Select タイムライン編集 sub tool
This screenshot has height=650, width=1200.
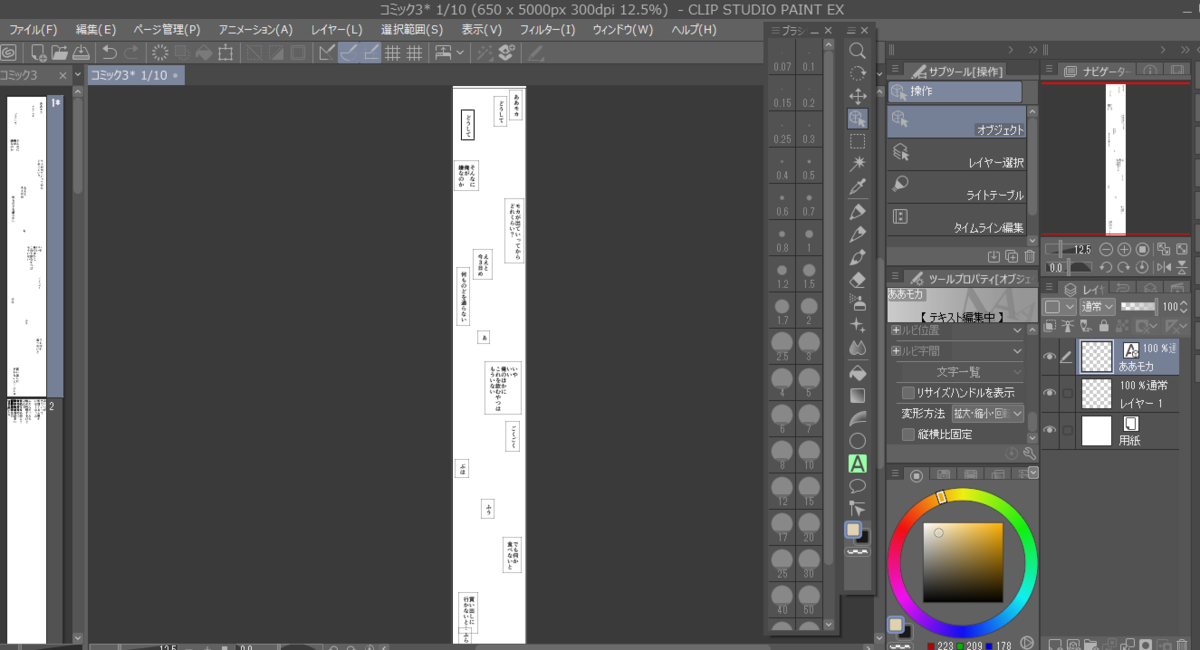point(957,220)
